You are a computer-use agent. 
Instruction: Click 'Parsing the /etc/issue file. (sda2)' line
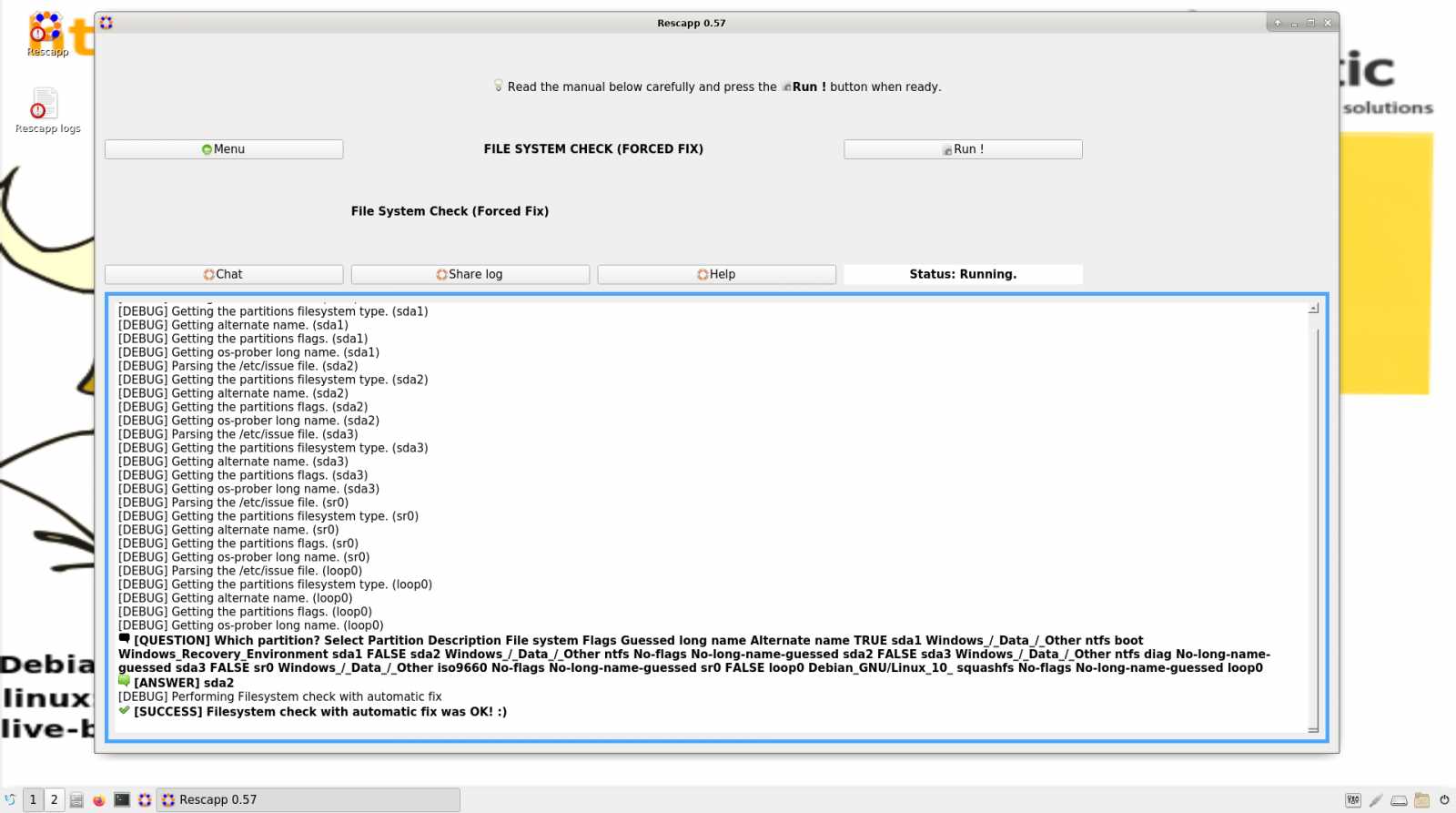(238, 366)
